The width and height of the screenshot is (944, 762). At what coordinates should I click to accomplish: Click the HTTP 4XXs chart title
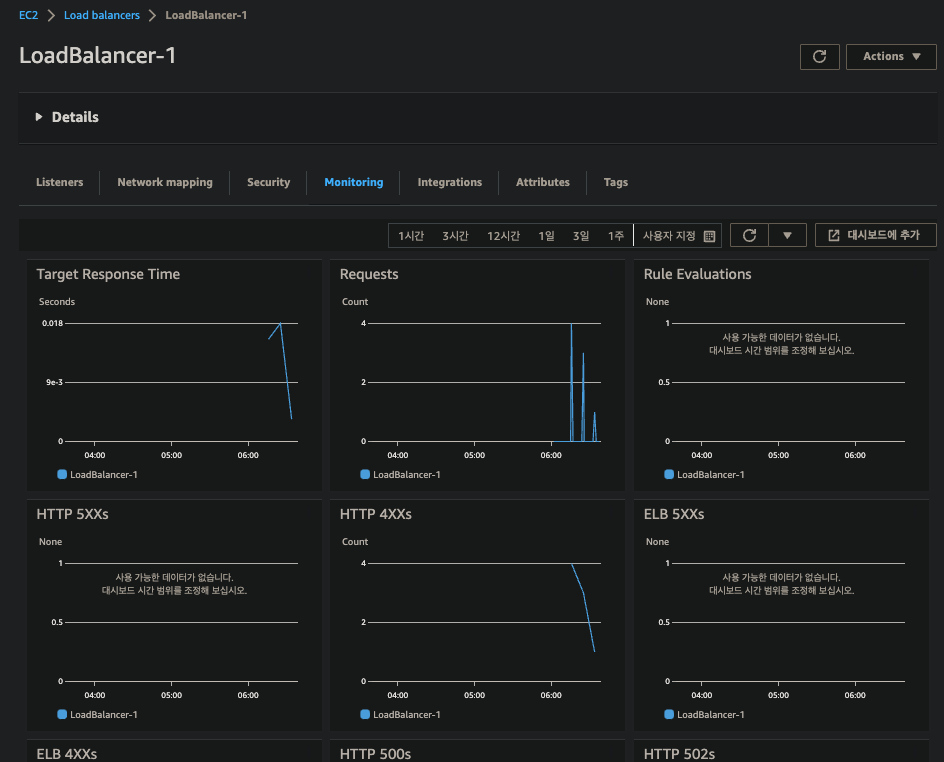[x=376, y=514]
